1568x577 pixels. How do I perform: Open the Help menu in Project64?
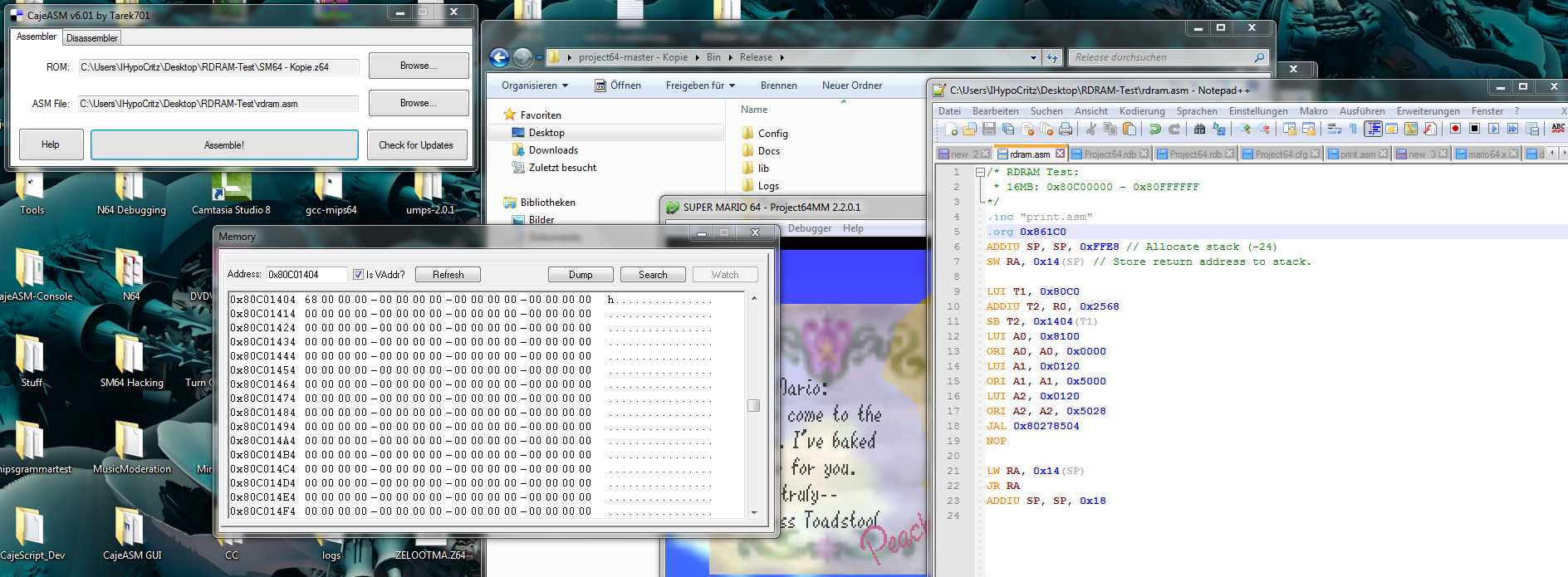[853, 228]
